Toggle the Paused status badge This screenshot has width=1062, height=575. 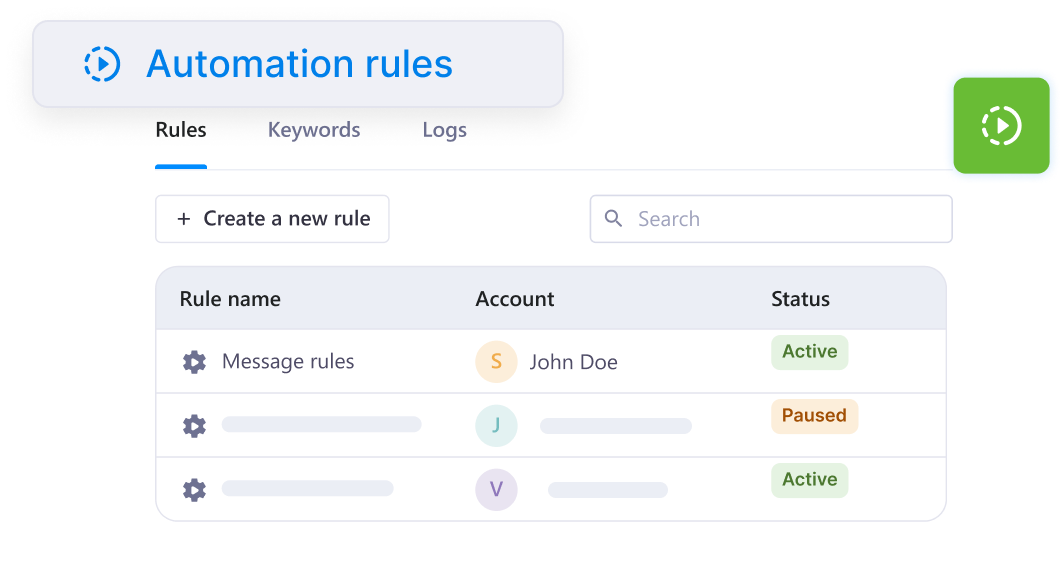tap(814, 416)
